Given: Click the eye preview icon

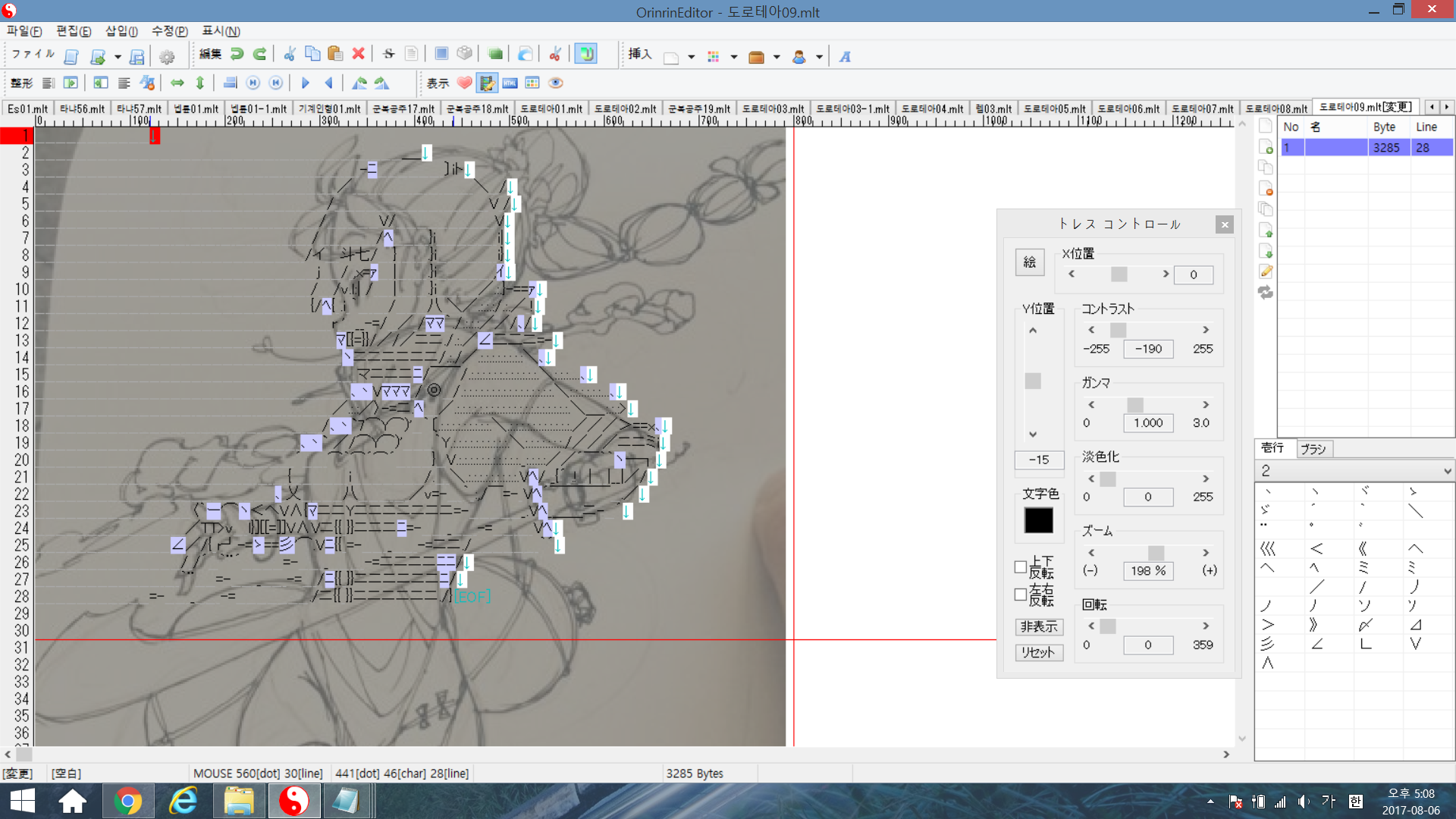Looking at the screenshot, I should pos(556,83).
